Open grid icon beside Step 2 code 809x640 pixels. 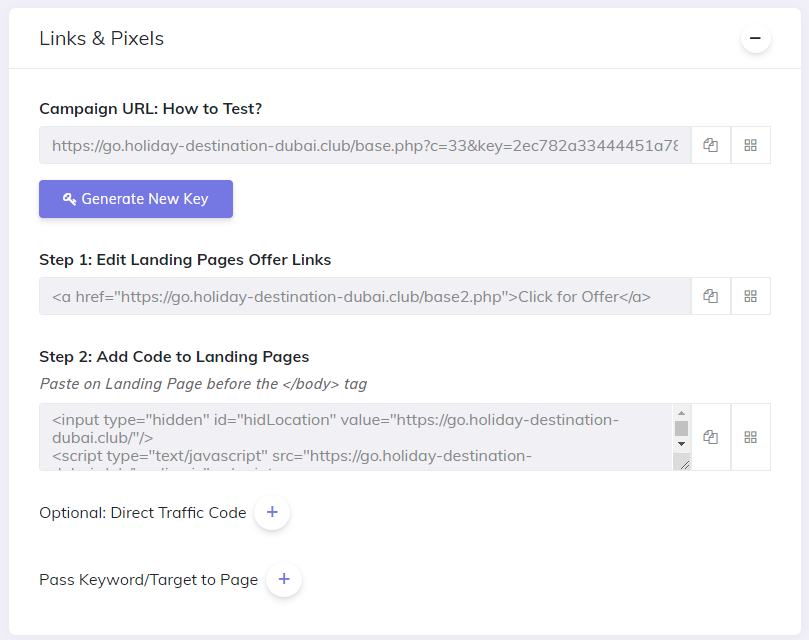(x=751, y=437)
